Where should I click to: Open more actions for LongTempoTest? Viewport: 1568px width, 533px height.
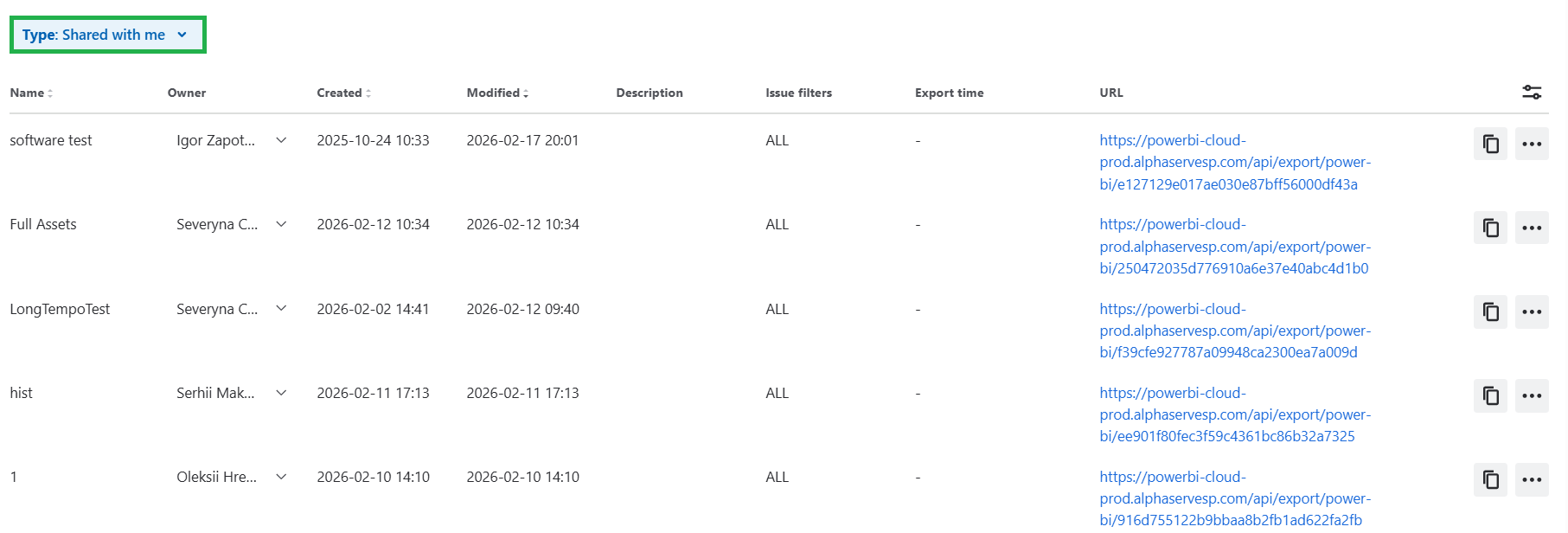pyautogui.click(x=1531, y=311)
